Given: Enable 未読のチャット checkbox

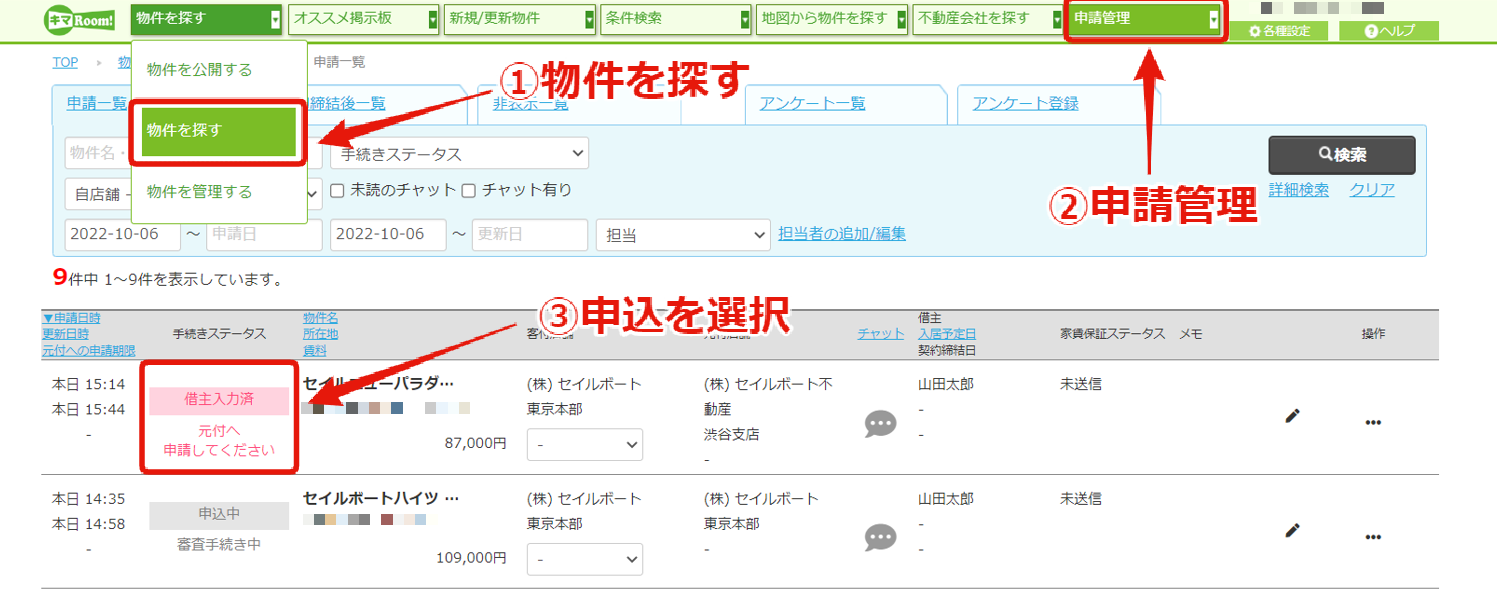Looking at the screenshot, I should click(338, 190).
